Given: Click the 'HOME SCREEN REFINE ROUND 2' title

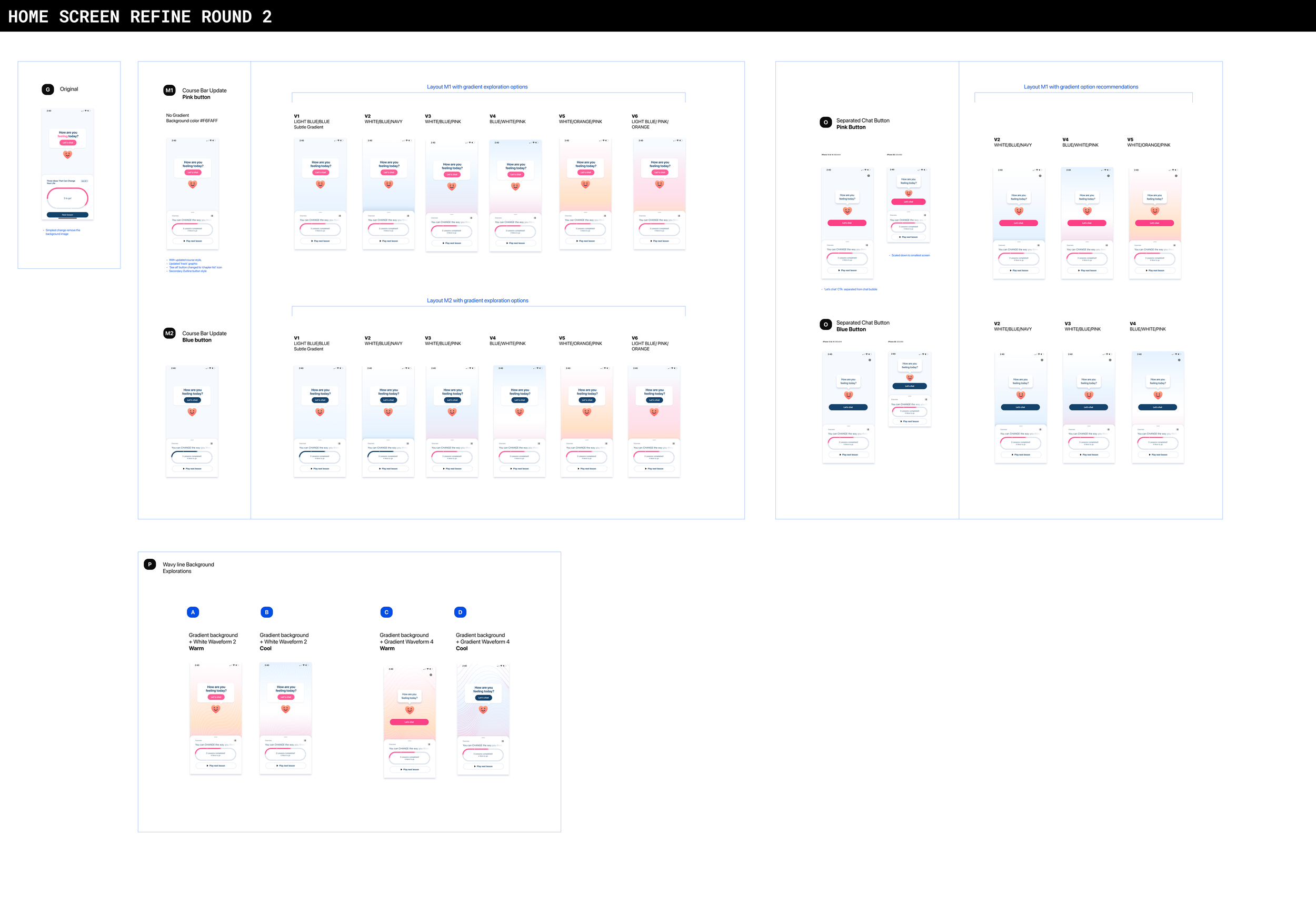Looking at the screenshot, I should tap(139, 16).
